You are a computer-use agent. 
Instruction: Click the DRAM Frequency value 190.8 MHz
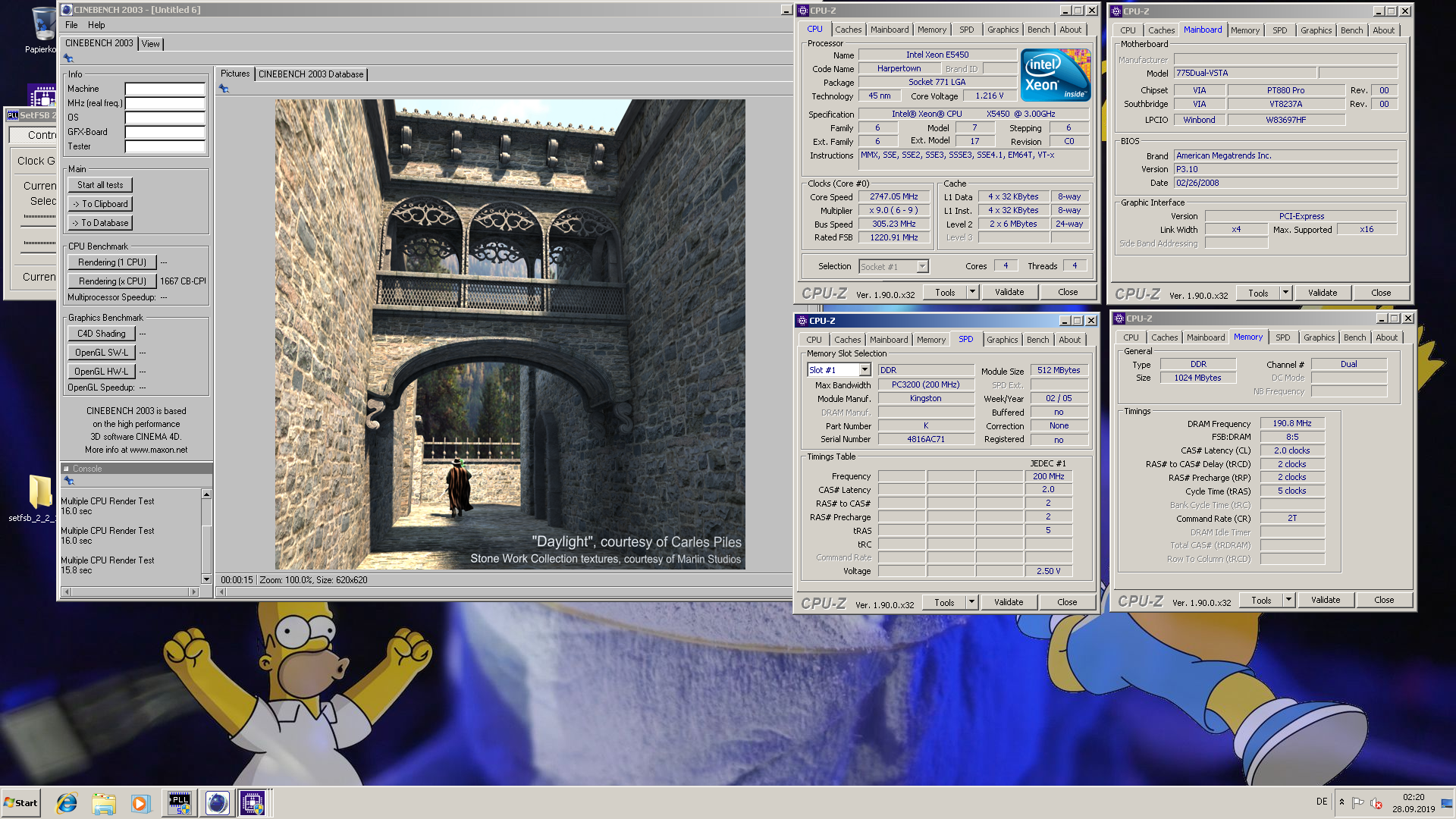(x=1292, y=423)
